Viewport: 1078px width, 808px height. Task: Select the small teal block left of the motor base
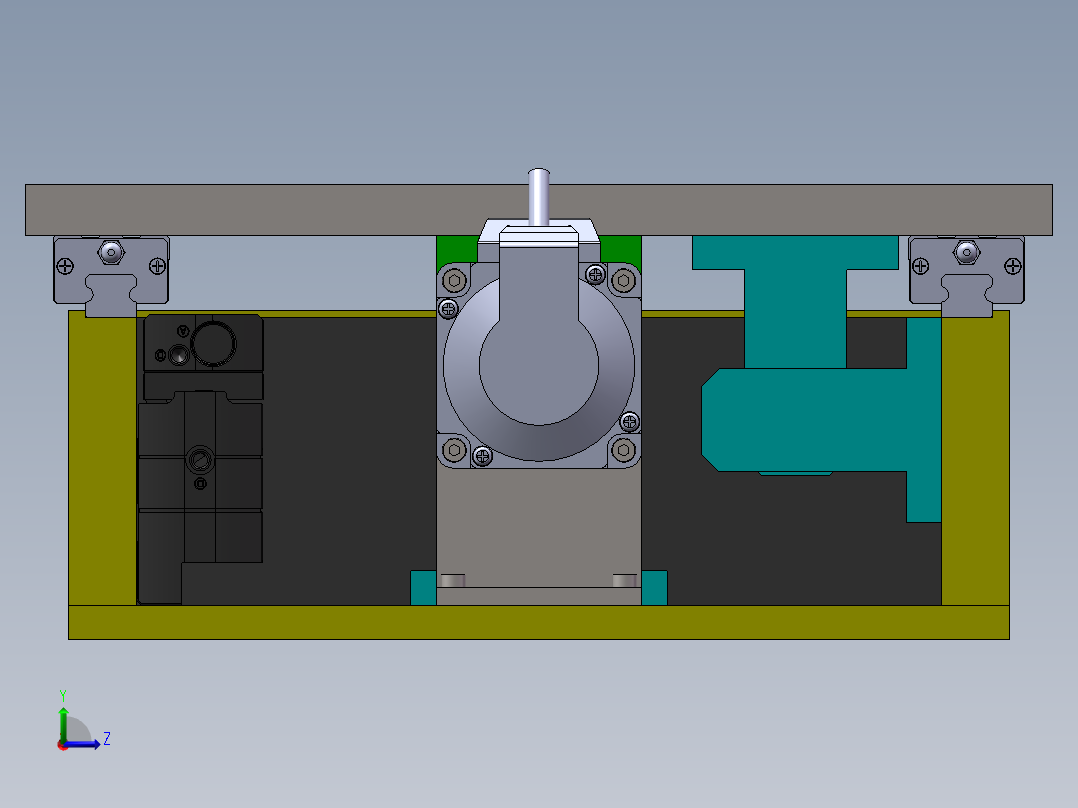424,588
